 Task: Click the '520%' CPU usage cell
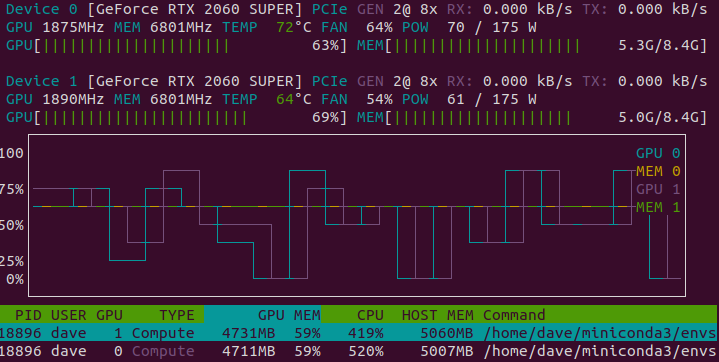tap(365, 351)
